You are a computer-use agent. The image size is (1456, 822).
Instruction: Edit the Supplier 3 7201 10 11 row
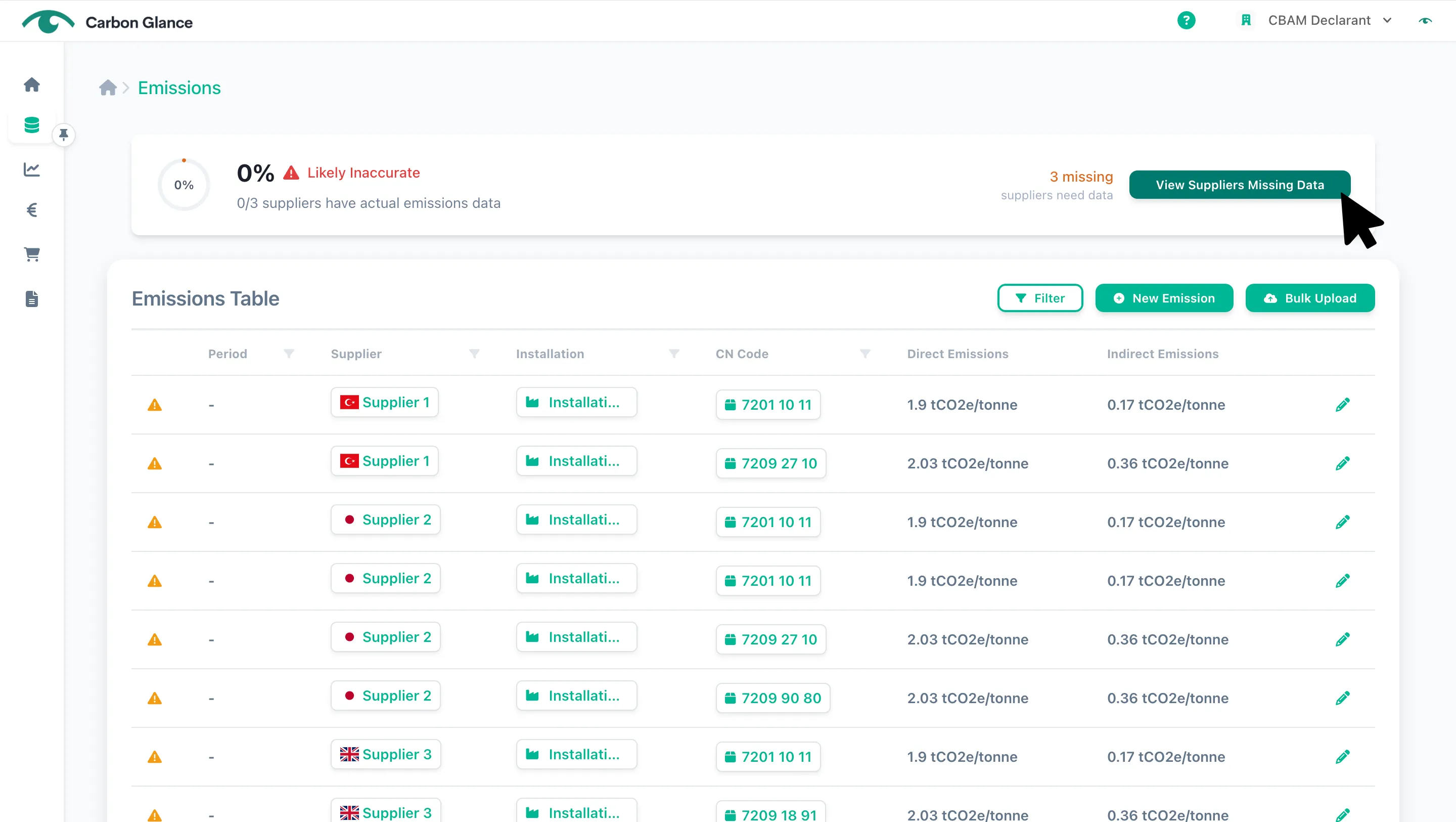(1343, 757)
